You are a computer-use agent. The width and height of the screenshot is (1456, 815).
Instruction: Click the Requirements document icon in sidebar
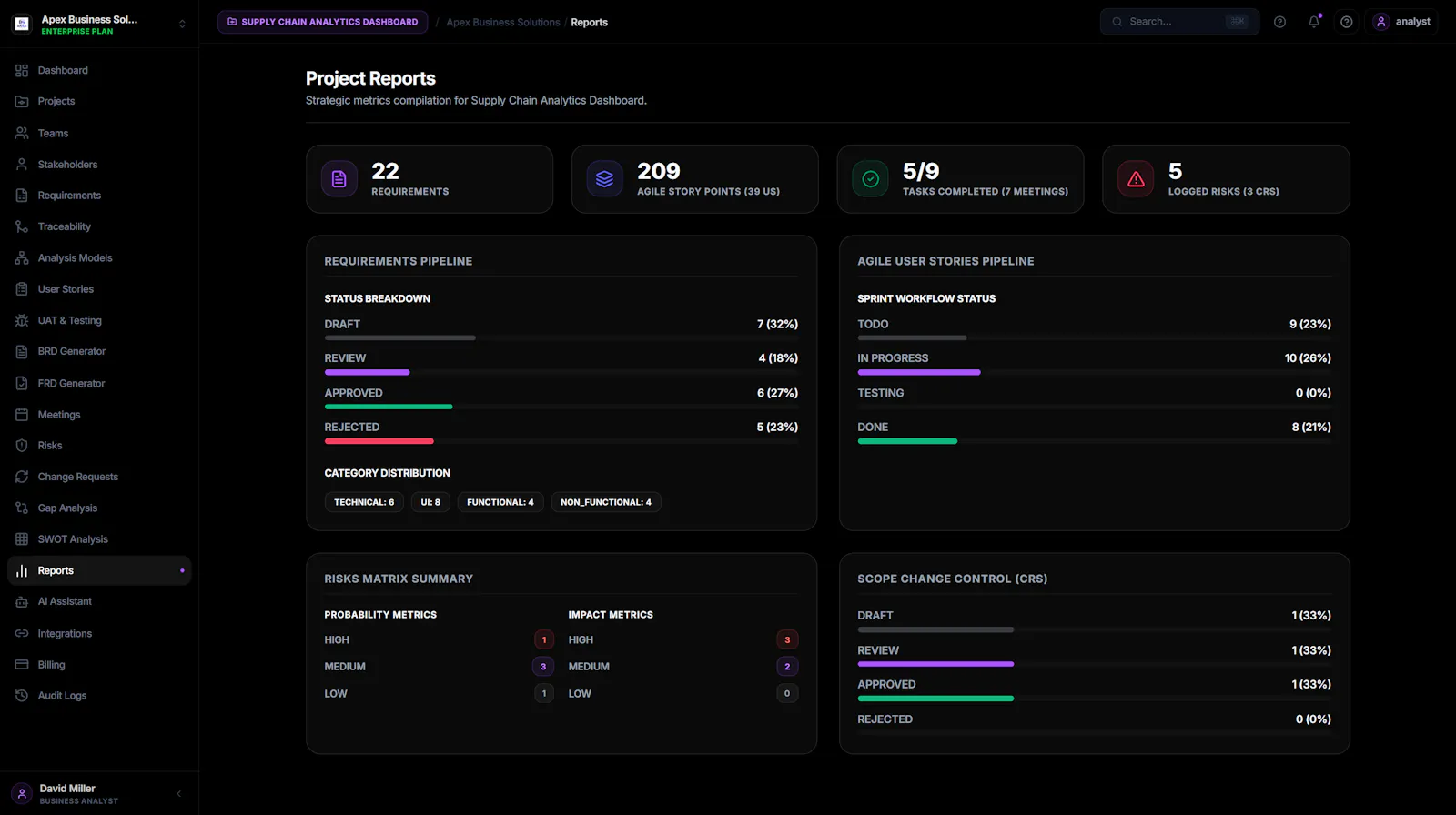[22, 196]
